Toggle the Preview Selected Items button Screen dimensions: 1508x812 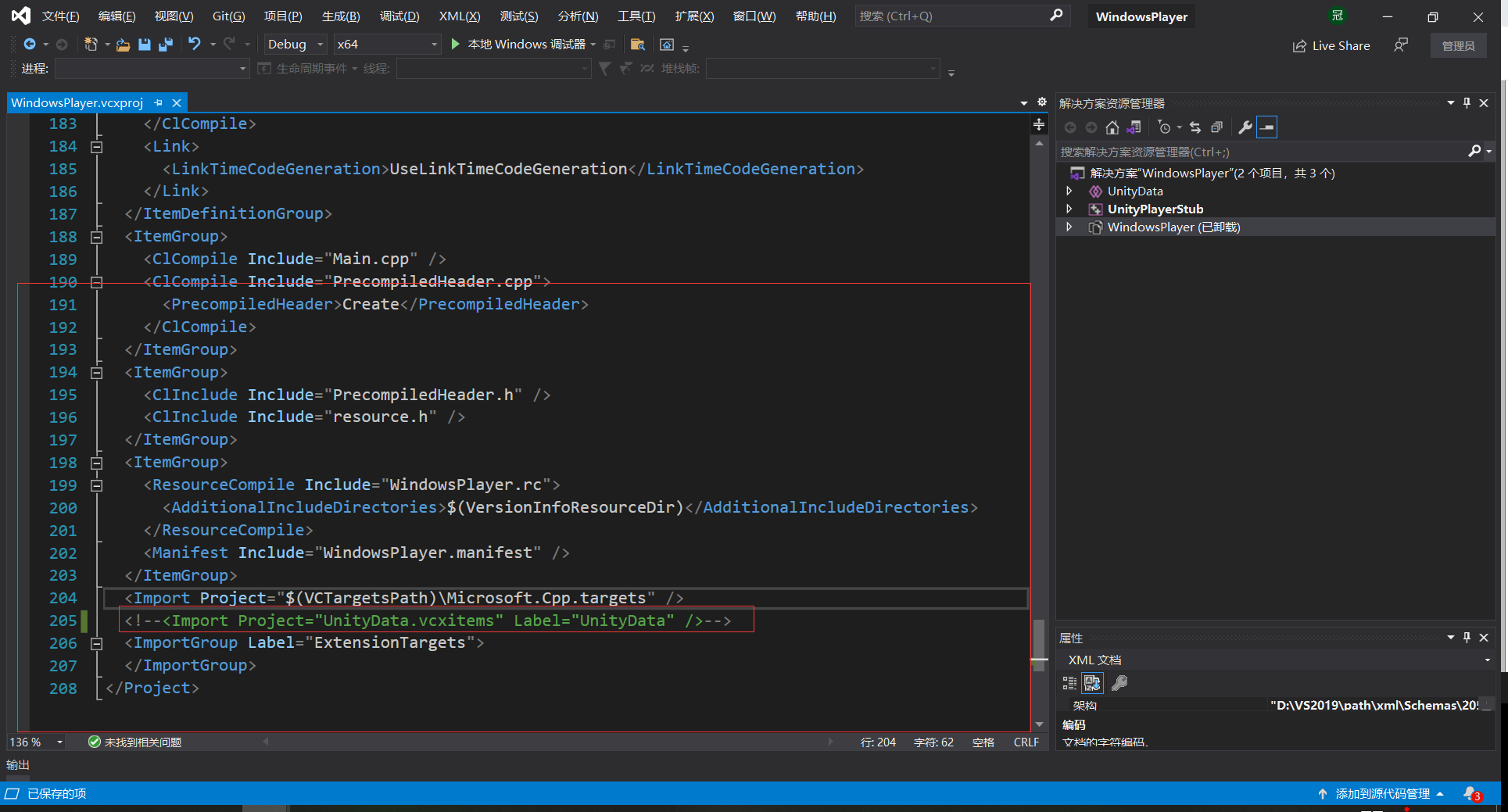pyautogui.click(x=1266, y=127)
